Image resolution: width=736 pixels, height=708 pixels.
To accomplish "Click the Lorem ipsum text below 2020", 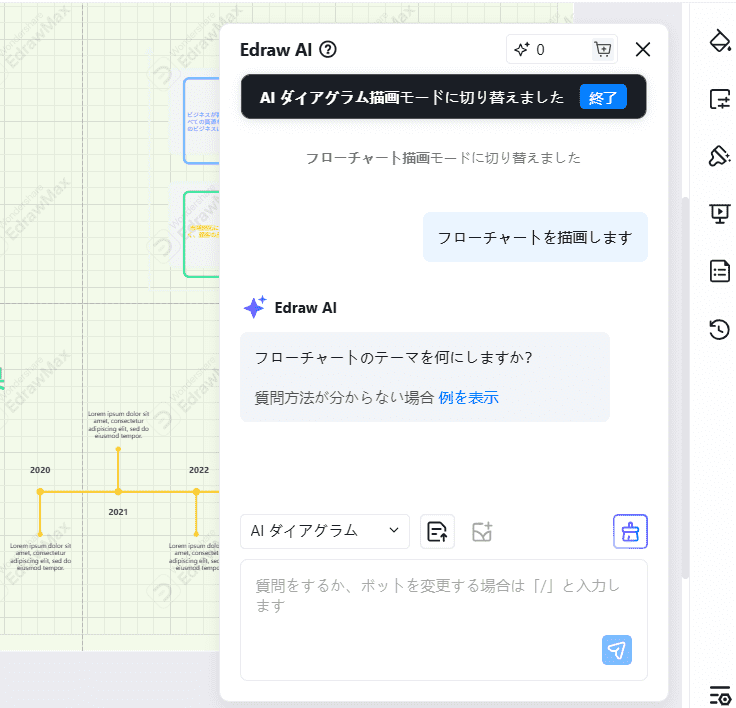I will pos(40,557).
